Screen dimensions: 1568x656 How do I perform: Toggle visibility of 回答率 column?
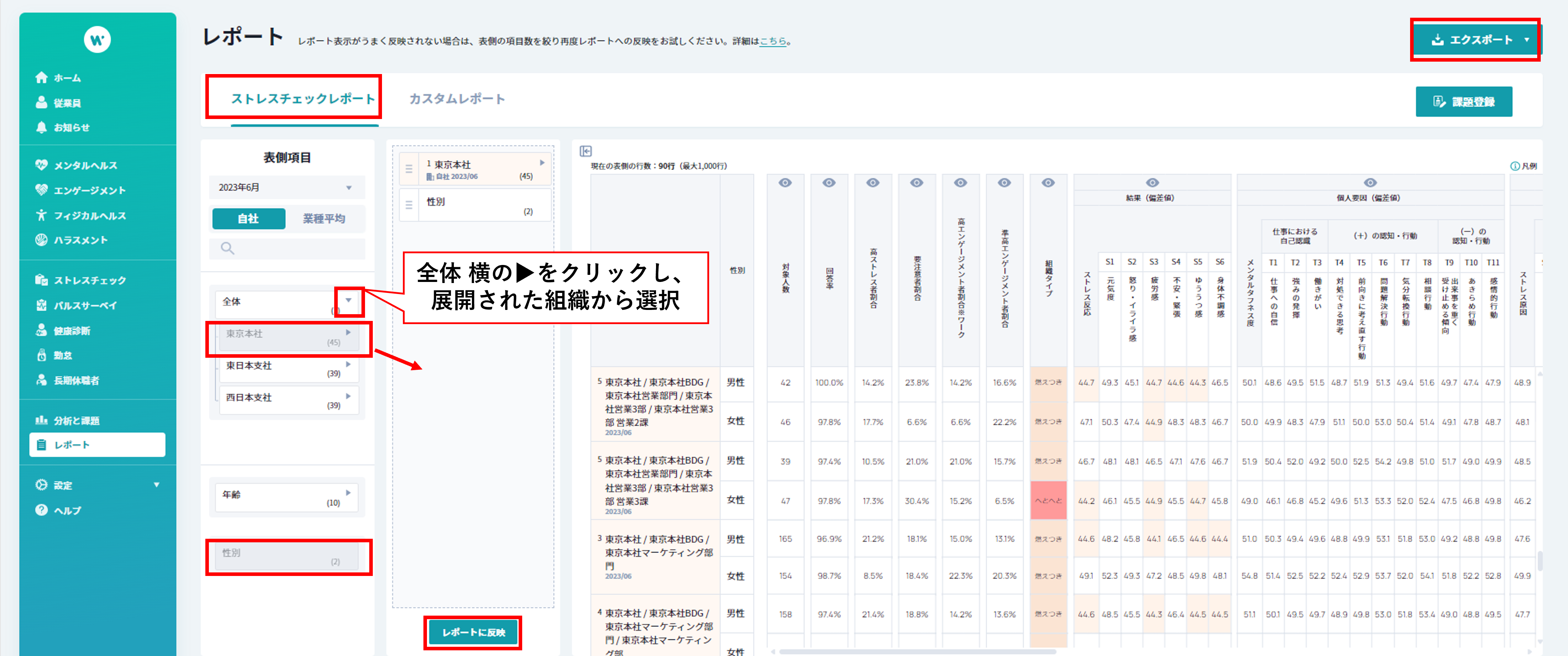(829, 183)
